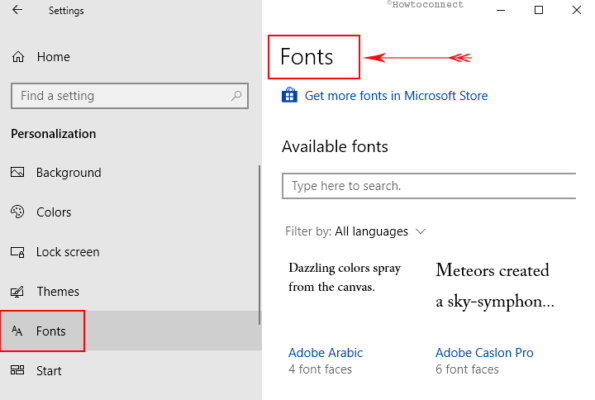This screenshot has width=595, height=400.
Task: Click the Microsoft Store bag icon
Action: pos(289,95)
